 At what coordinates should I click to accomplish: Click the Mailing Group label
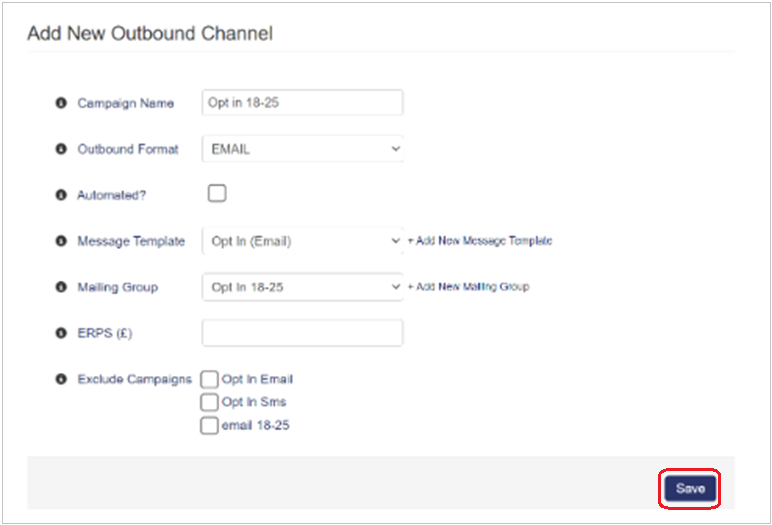pyautogui.click(x=118, y=287)
